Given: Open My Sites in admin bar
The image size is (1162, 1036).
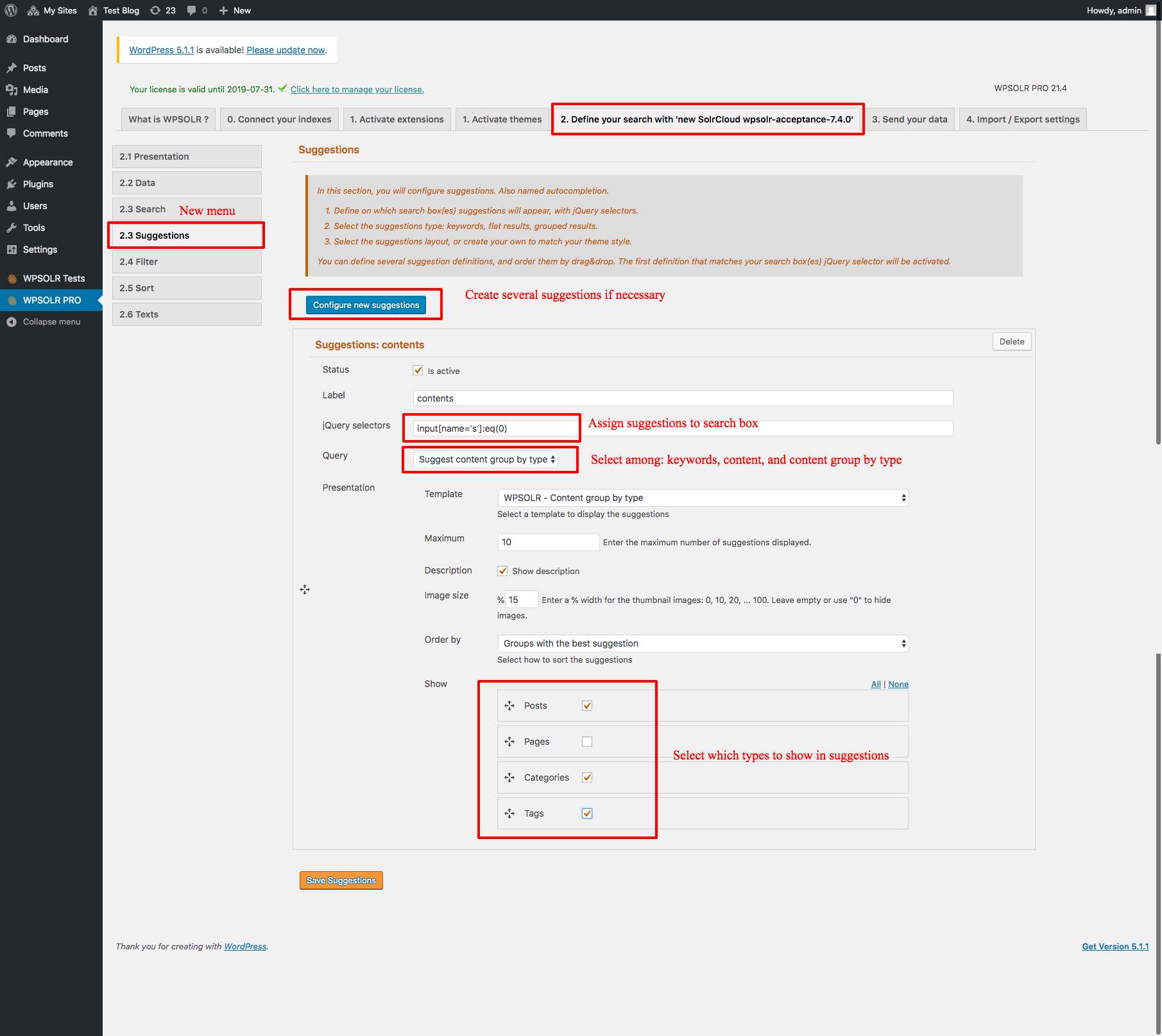Looking at the screenshot, I should pyautogui.click(x=52, y=10).
